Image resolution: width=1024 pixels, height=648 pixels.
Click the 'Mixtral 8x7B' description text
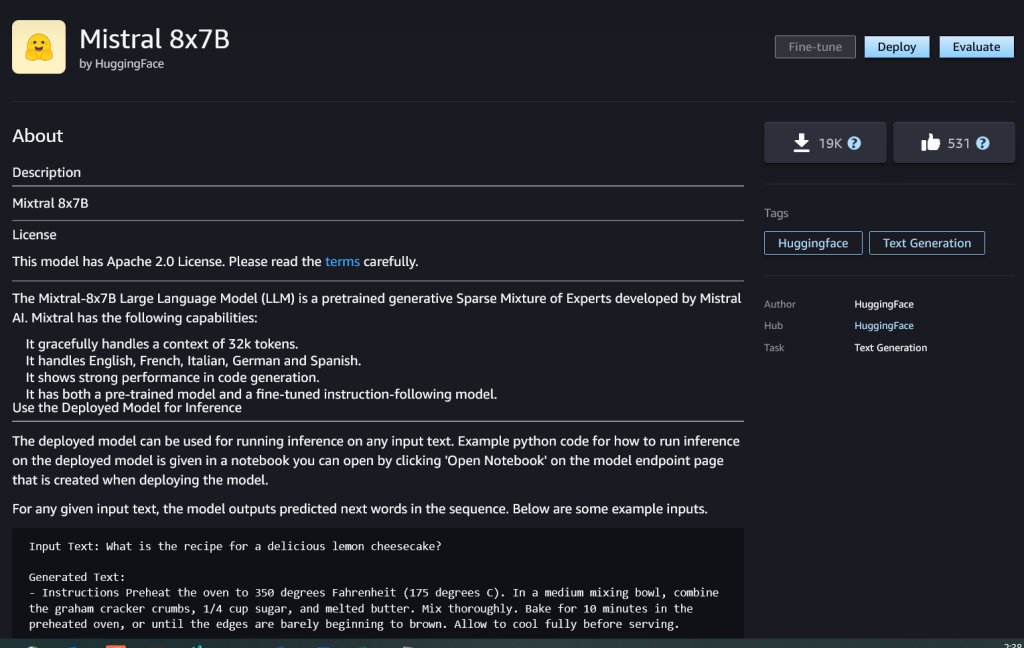point(50,203)
